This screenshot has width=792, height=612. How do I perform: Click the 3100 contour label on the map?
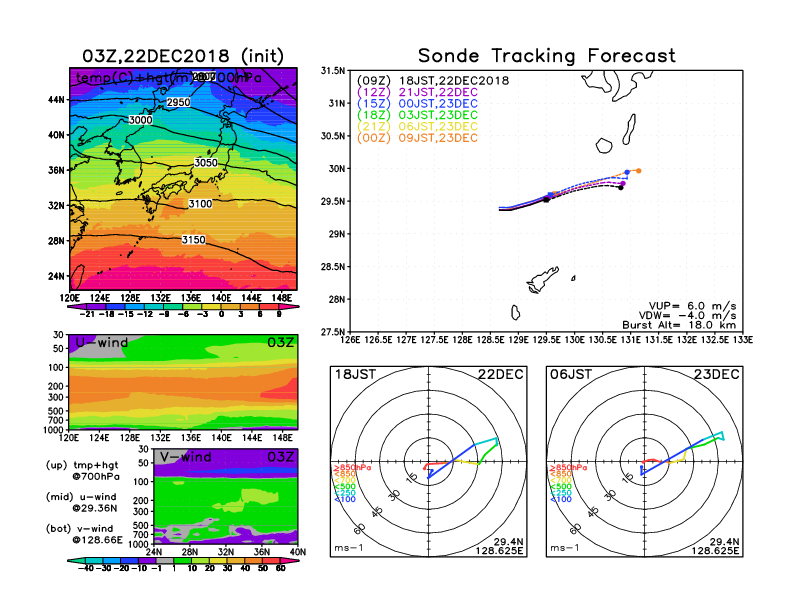[x=200, y=204]
